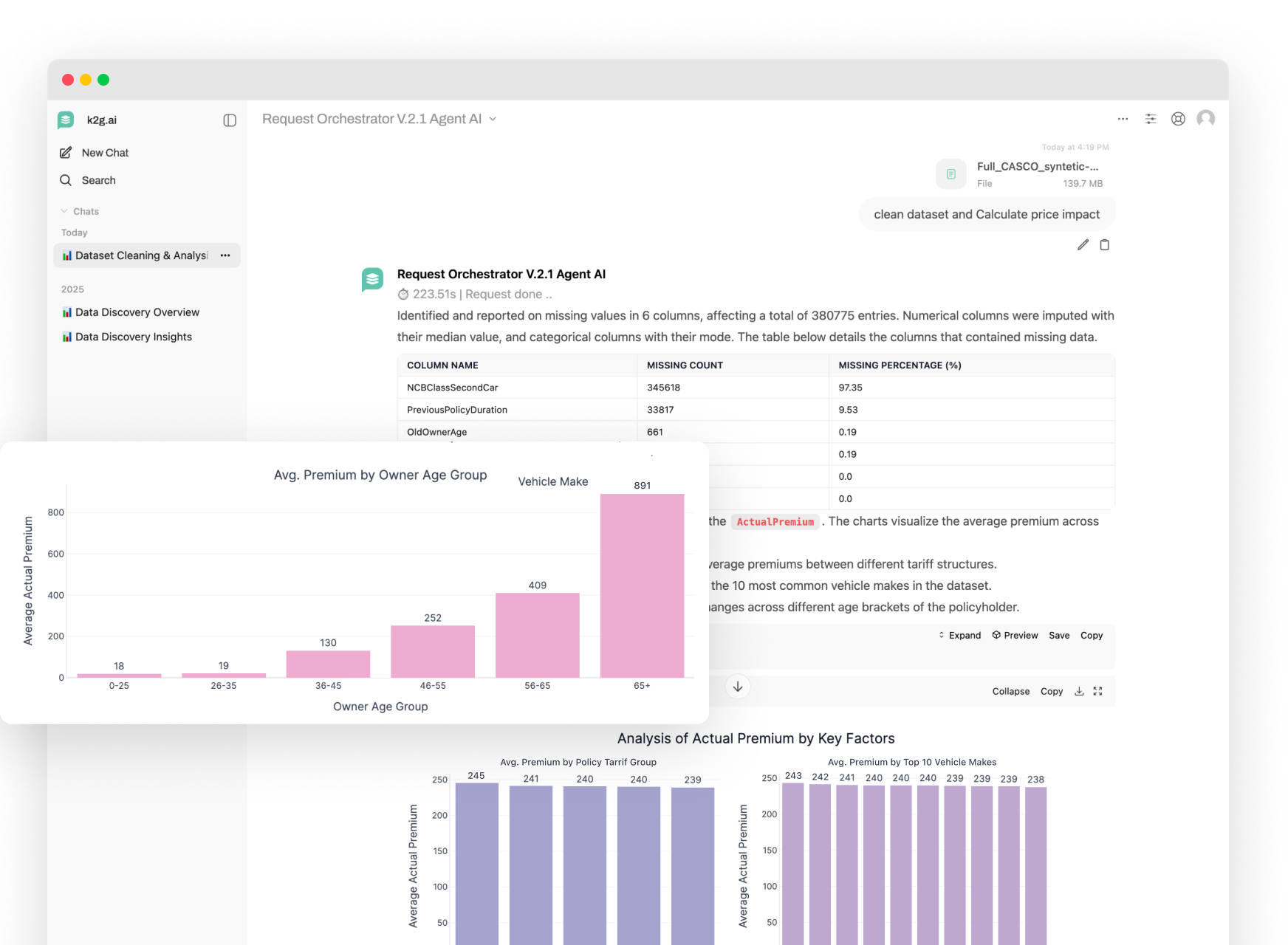
Task: Click the first bar labeled 245 in Tarrif chart
Action: [476, 864]
